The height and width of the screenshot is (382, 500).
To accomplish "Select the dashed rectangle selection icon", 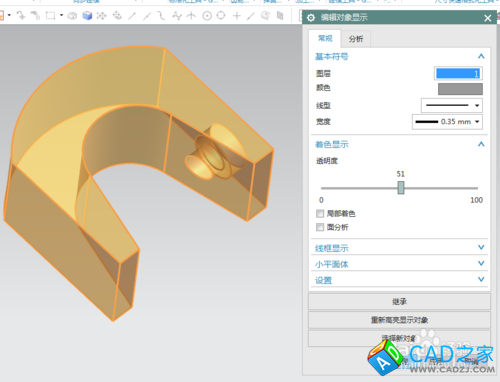I will (50, 15).
